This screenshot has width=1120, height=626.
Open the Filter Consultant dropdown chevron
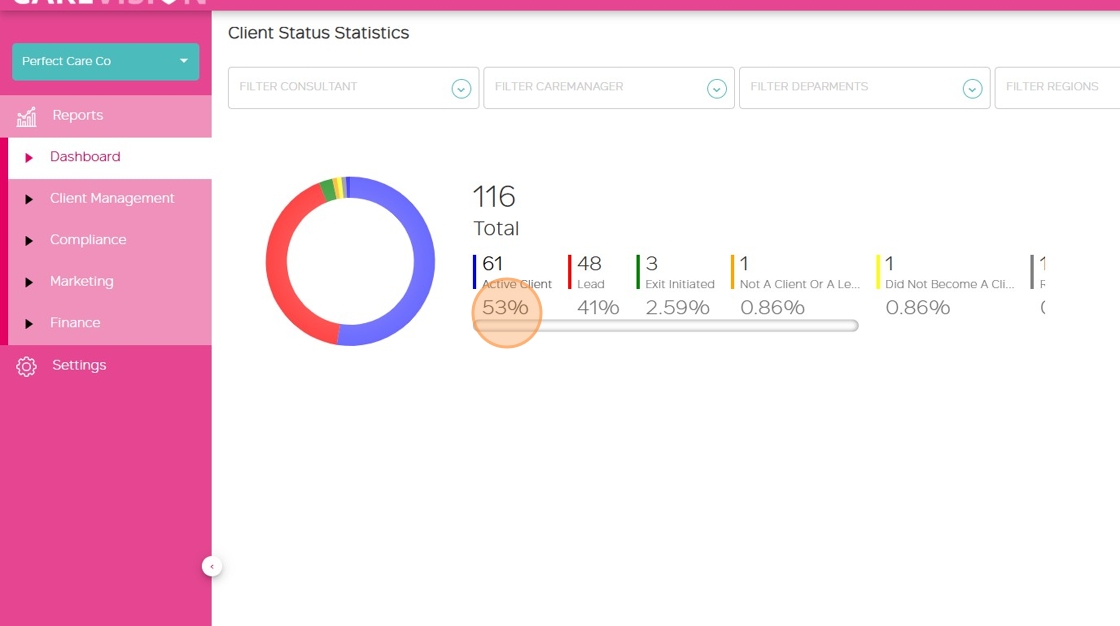tap(461, 89)
